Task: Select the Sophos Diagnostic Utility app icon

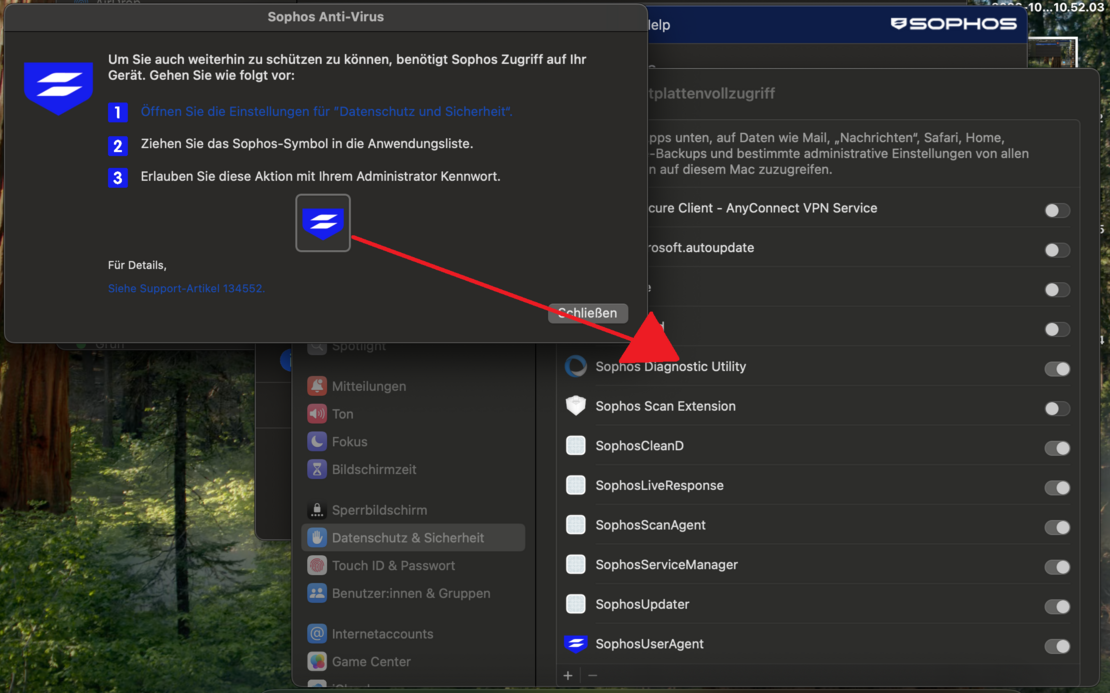Action: tap(576, 366)
